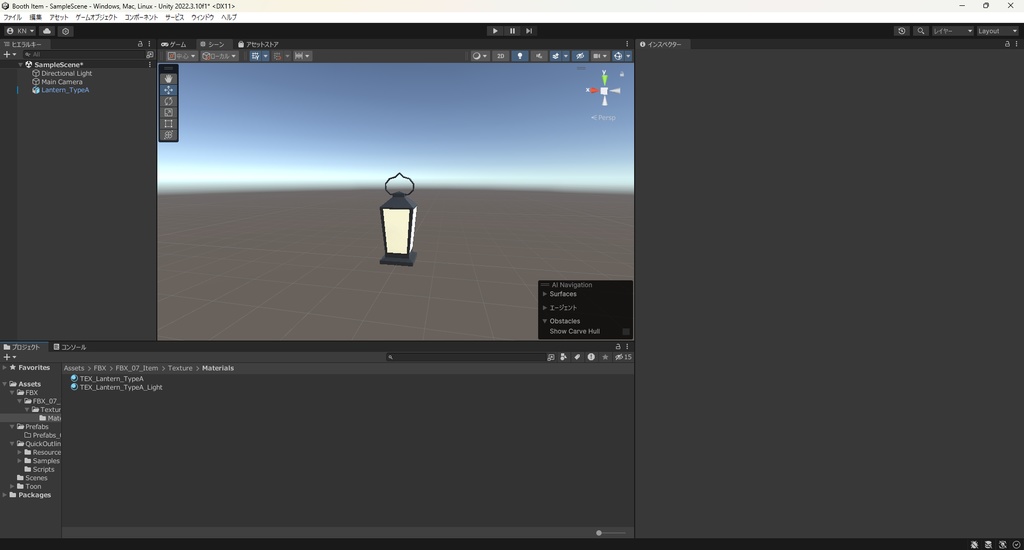Click the Project search by import log icon
The height and width of the screenshot is (550, 1024).
(591, 357)
